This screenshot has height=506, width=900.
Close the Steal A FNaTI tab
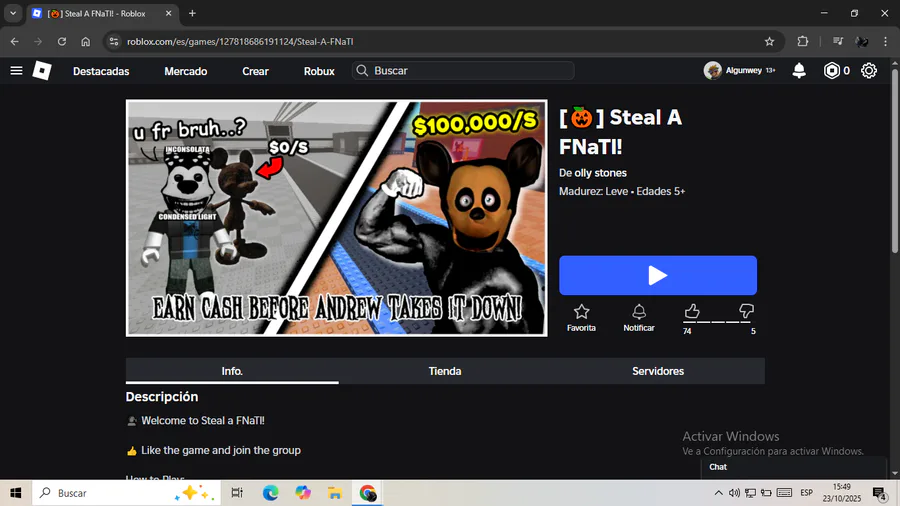[168, 13]
